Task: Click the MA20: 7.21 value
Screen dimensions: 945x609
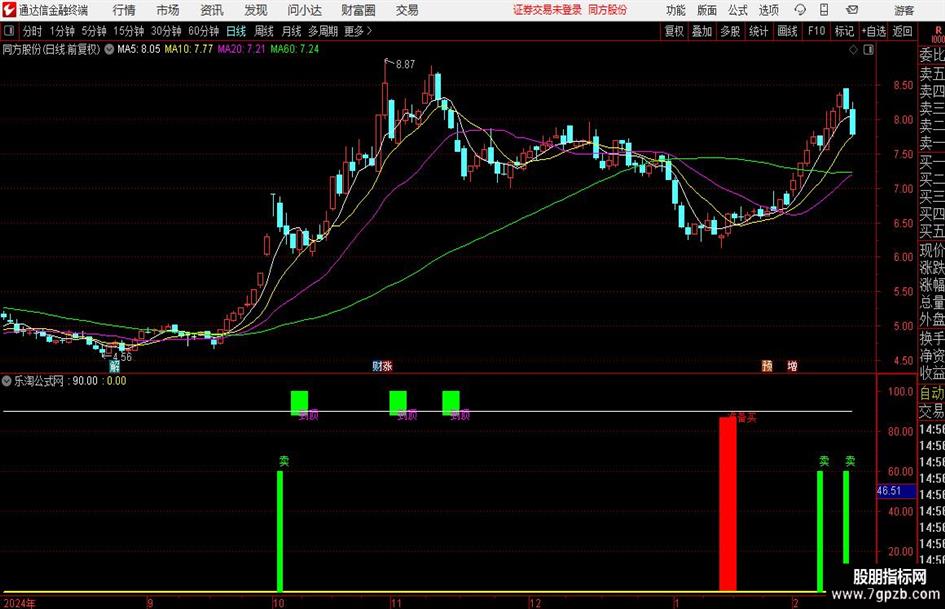Action: [x=241, y=49]
